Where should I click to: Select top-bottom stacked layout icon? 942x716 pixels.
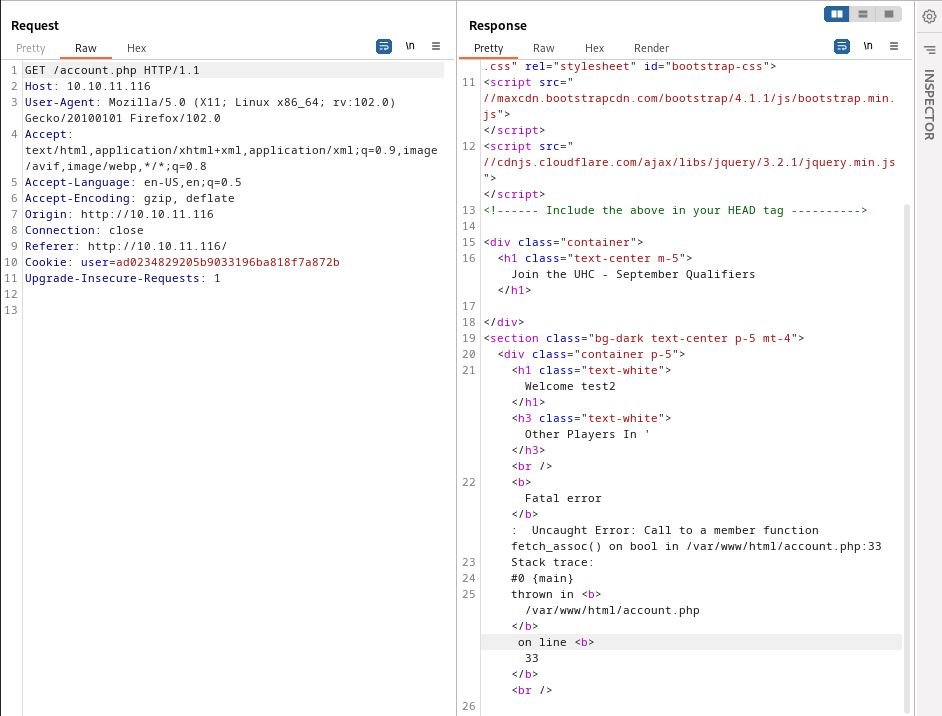coord(863,14)
